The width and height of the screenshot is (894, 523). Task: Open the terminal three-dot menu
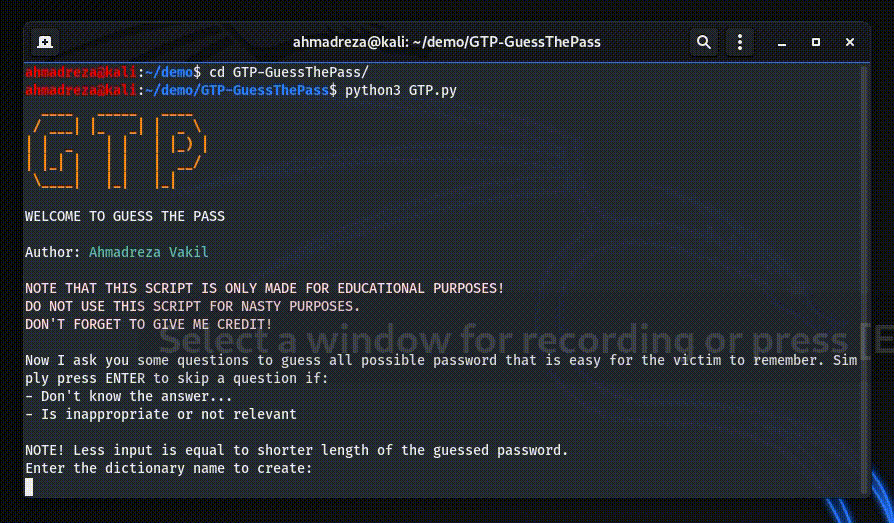pos(739,42)
